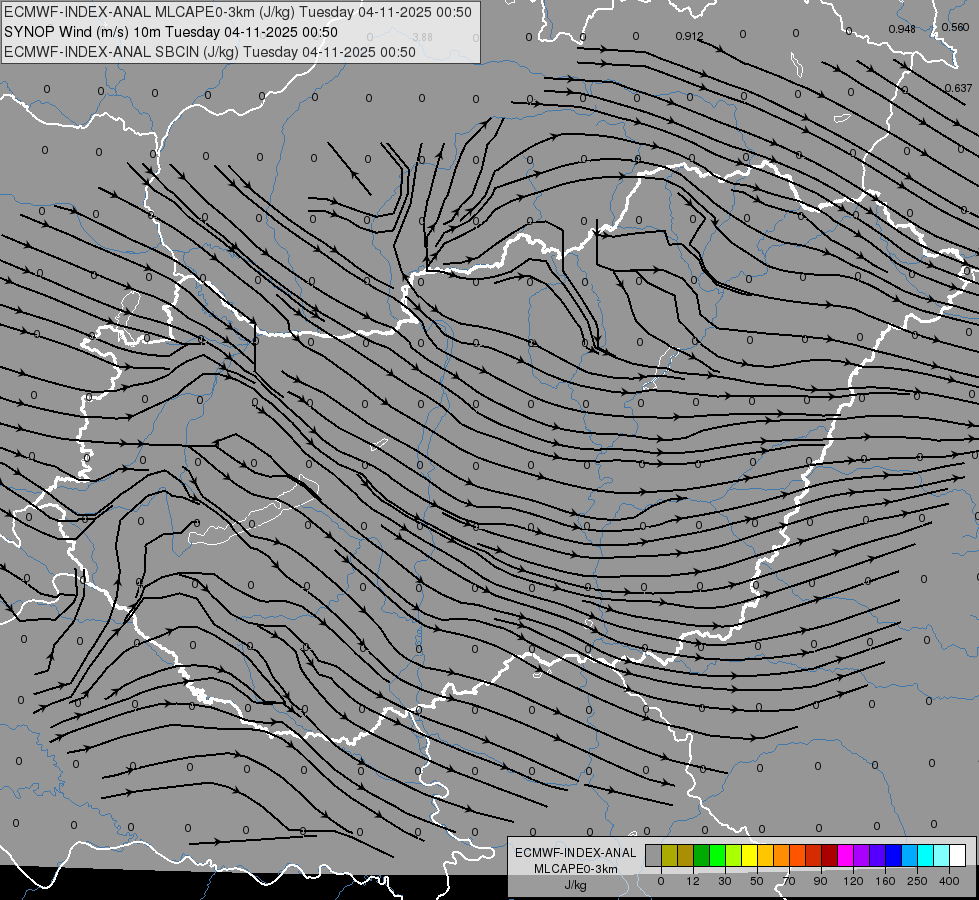Click the SYNOP Wind 10m title line

click(x=170, y=32)
